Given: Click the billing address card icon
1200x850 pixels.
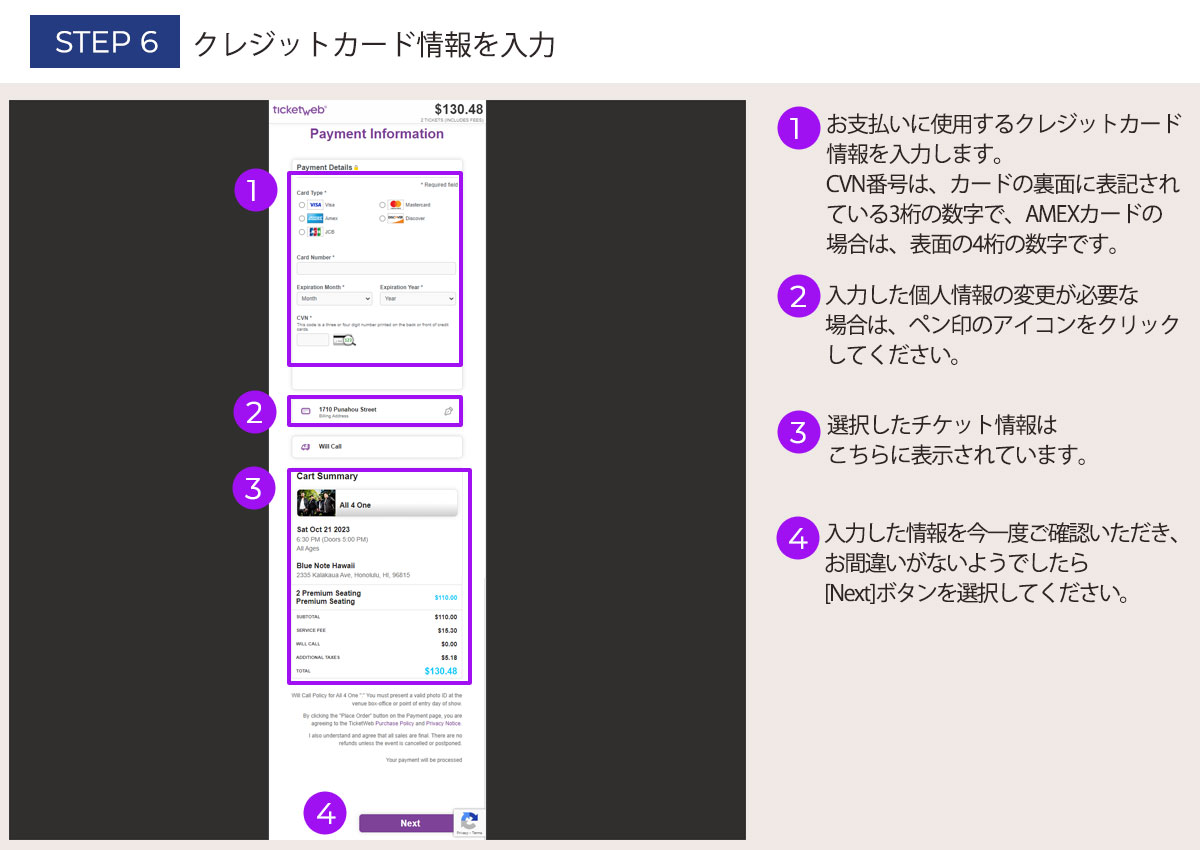Looking at the screenshot, I should (305, 411).
